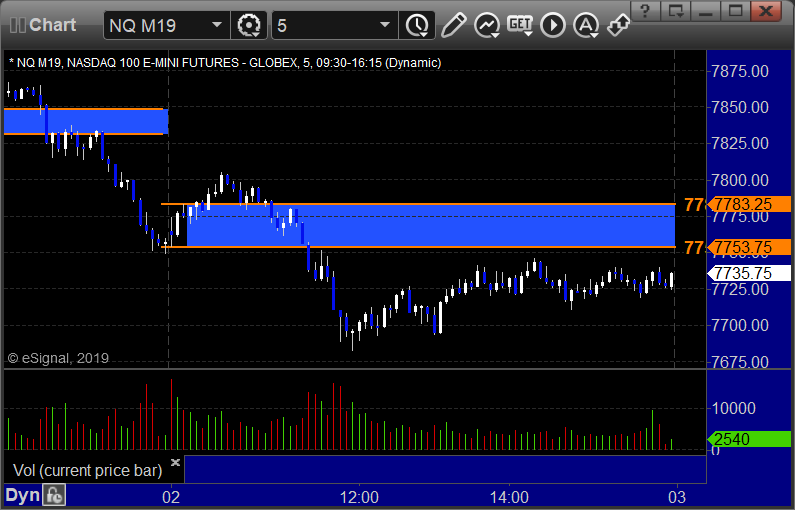The height and width of the screenshot is (510, 795).
Task: Click the 10000 volume axis label
Action: [734, 408]
